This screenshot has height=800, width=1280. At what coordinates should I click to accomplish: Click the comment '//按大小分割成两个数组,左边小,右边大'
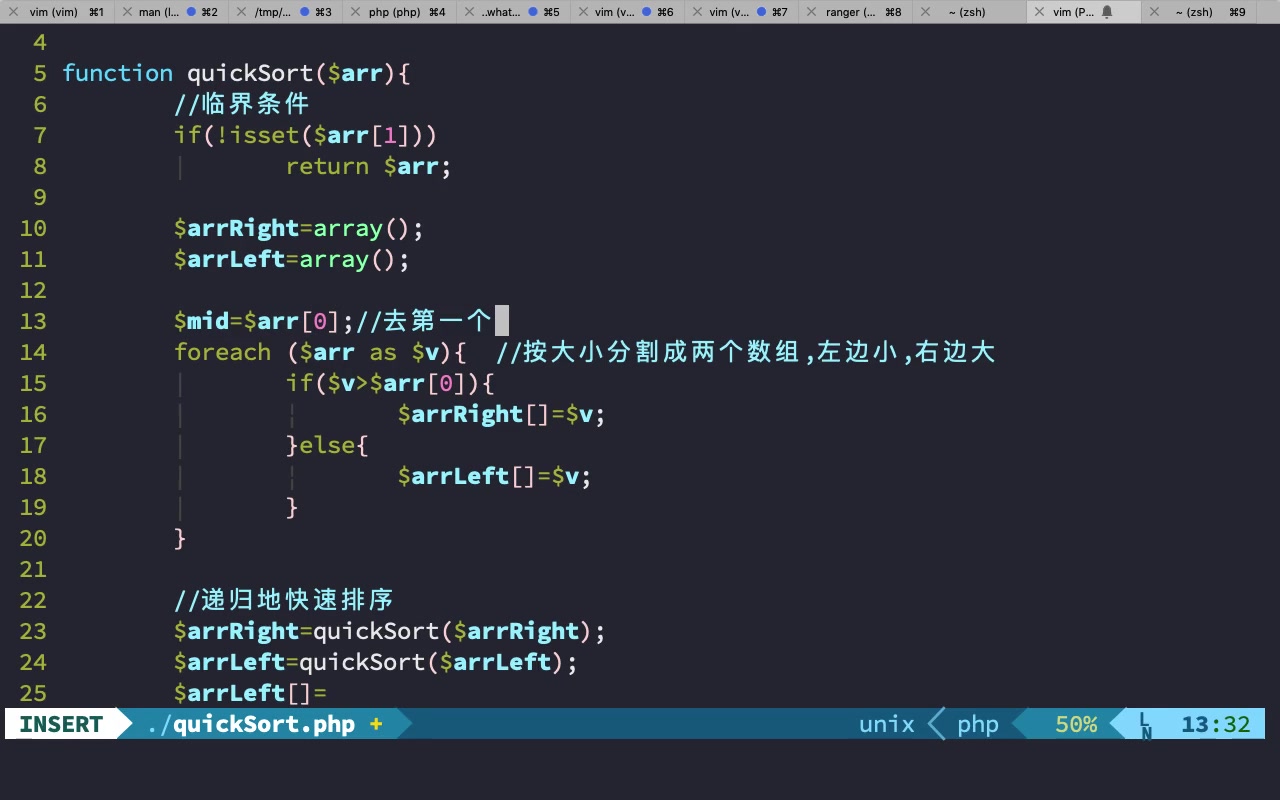pyautogui.click(x=745, y=352)
